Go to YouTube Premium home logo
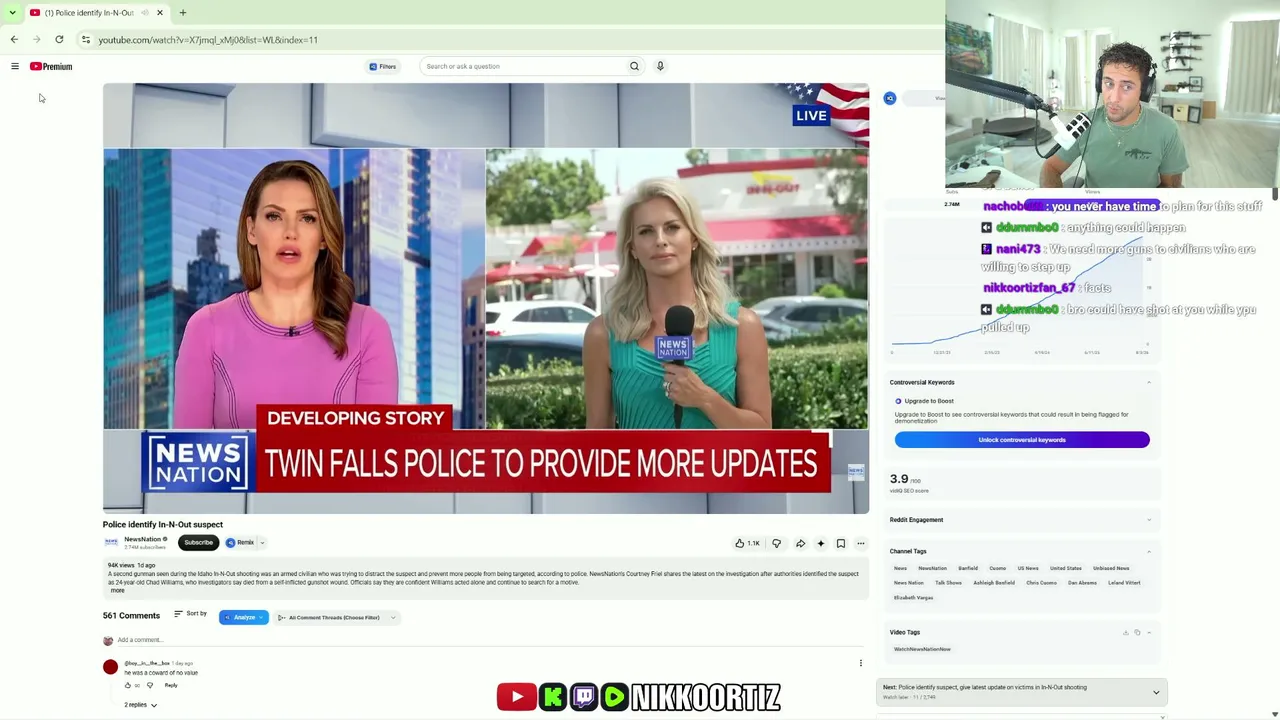This screenshot has height=720, width=1280. (51, 66)
